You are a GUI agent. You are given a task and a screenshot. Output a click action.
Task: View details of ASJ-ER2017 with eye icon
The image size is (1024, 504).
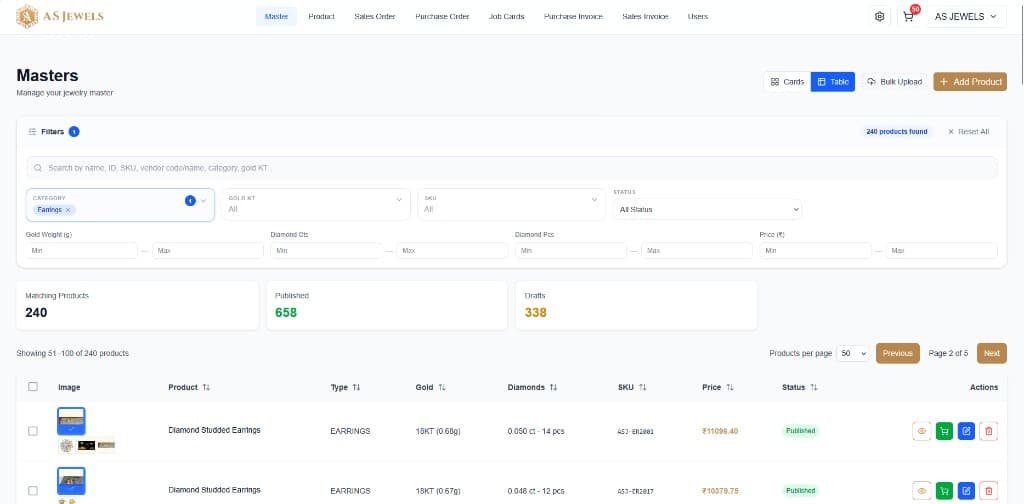921,490
